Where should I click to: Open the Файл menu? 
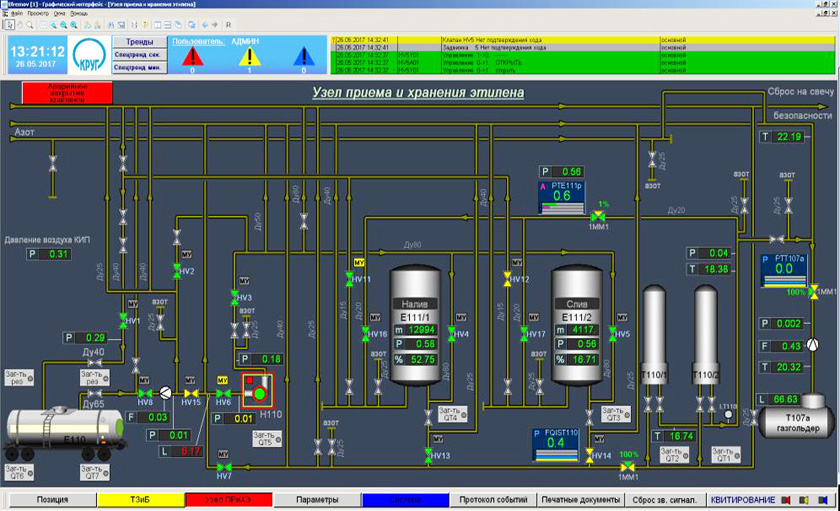pos(17,13)
